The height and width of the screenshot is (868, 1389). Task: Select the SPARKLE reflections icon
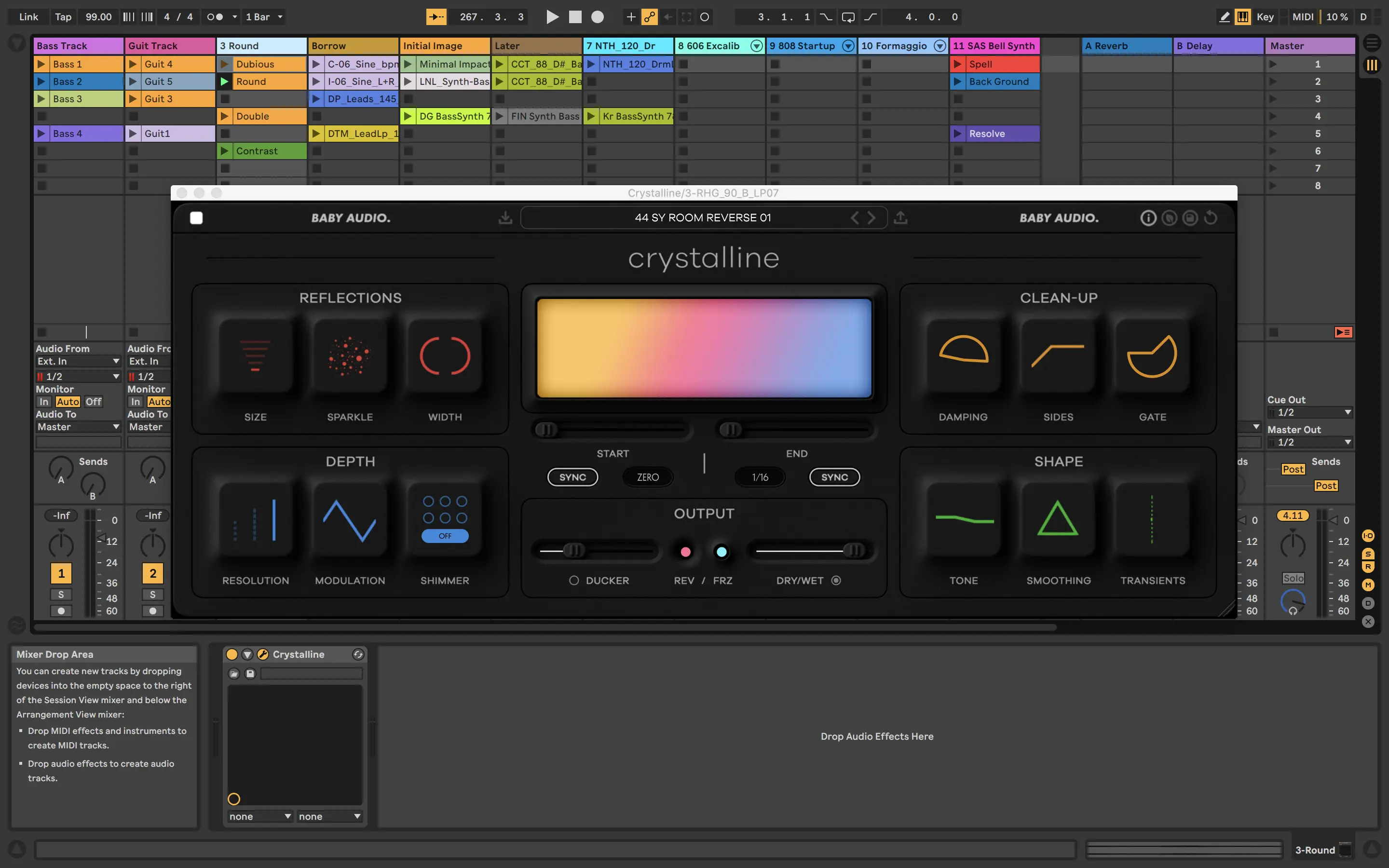[350, 355]
